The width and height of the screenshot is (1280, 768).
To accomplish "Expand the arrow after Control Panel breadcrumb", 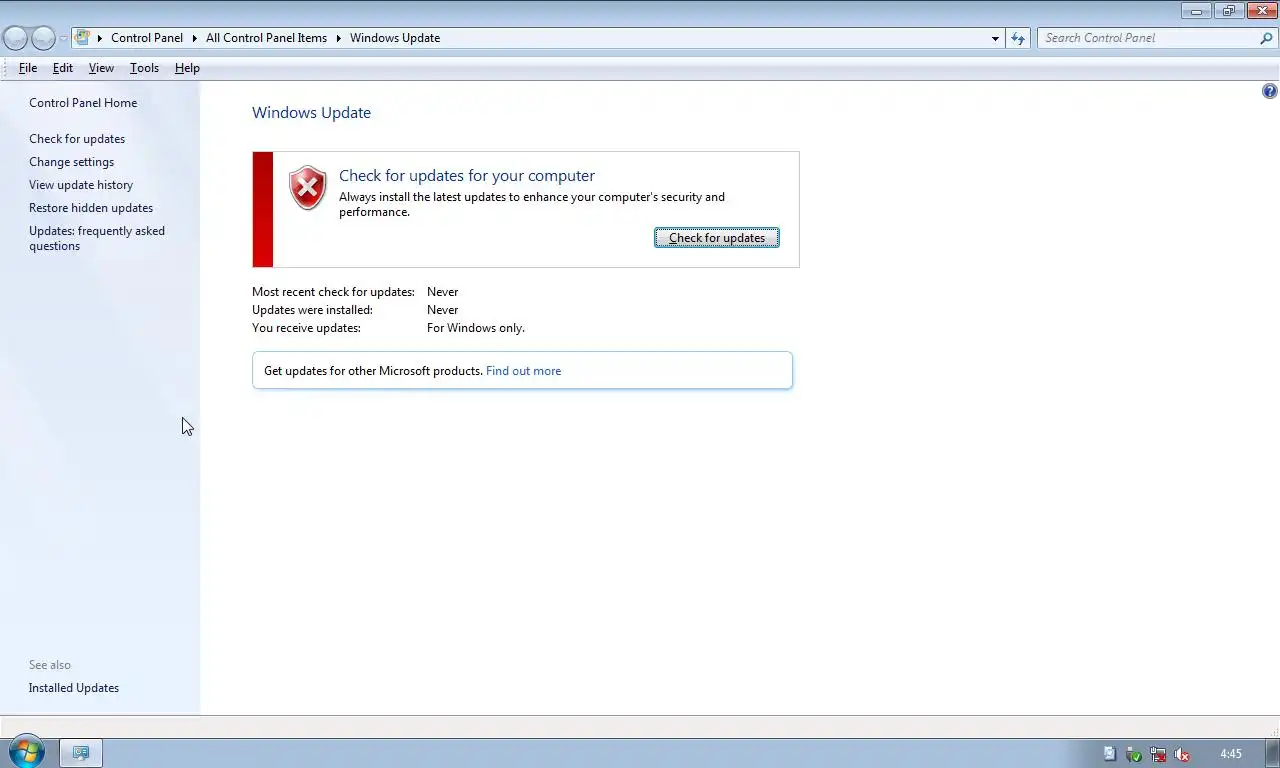I will [195, 38].
